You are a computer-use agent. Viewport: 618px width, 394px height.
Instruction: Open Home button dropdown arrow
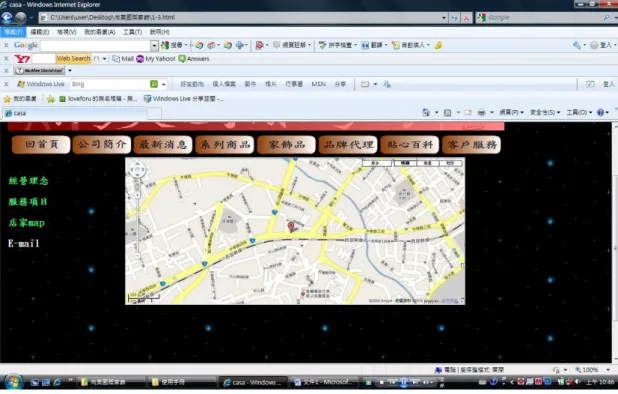pos(436,113)
